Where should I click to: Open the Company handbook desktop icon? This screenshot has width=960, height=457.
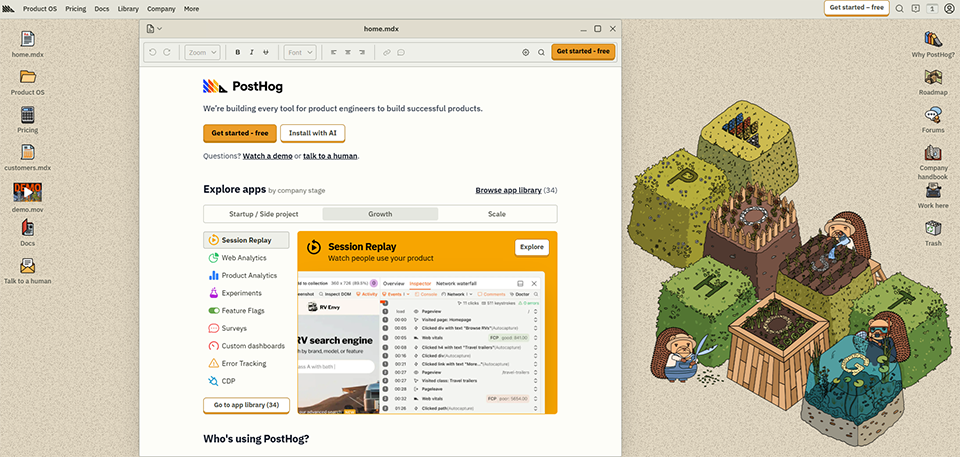click(933, 153)
